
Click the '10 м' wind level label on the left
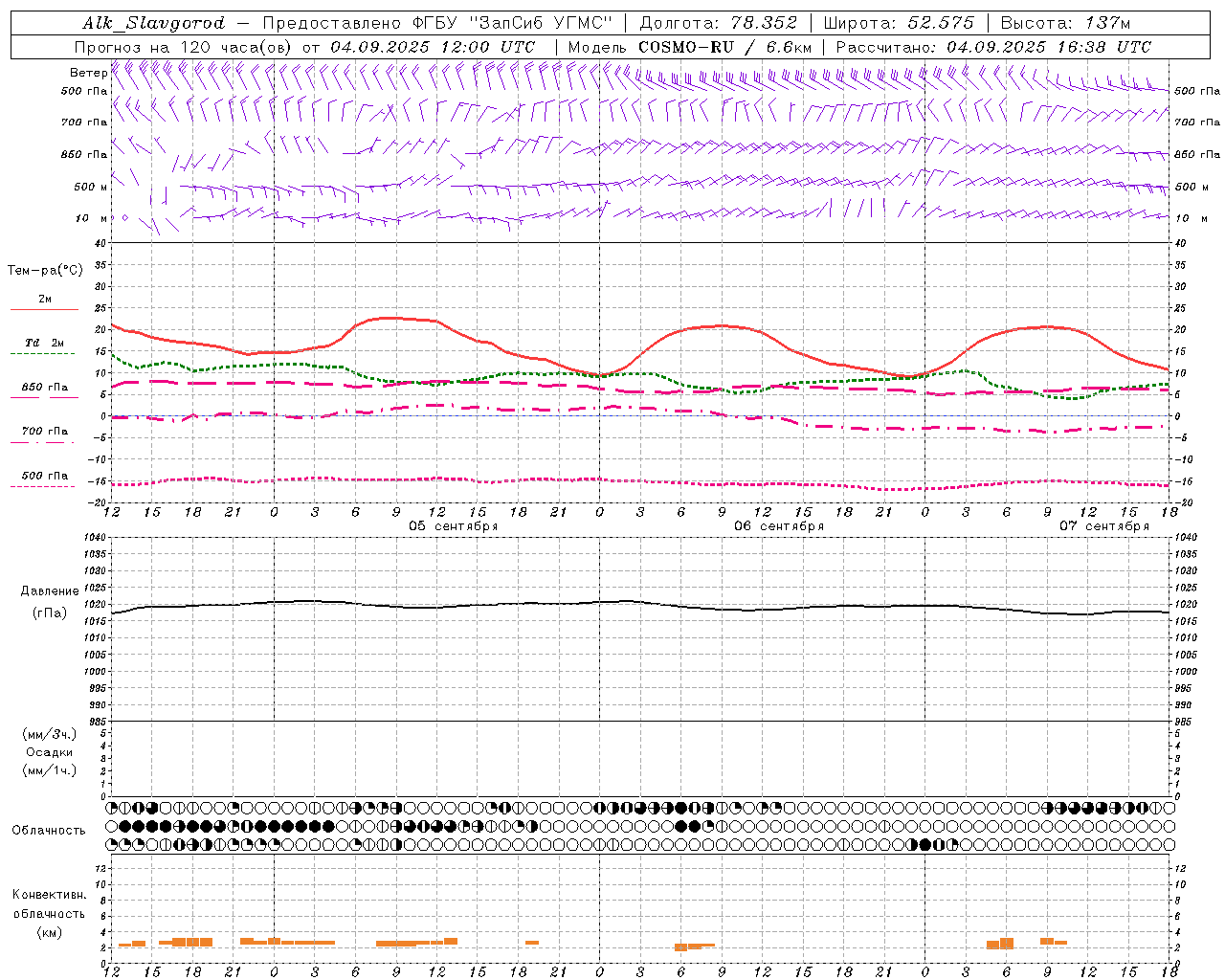pyautogui.click(x=92, y=218)
